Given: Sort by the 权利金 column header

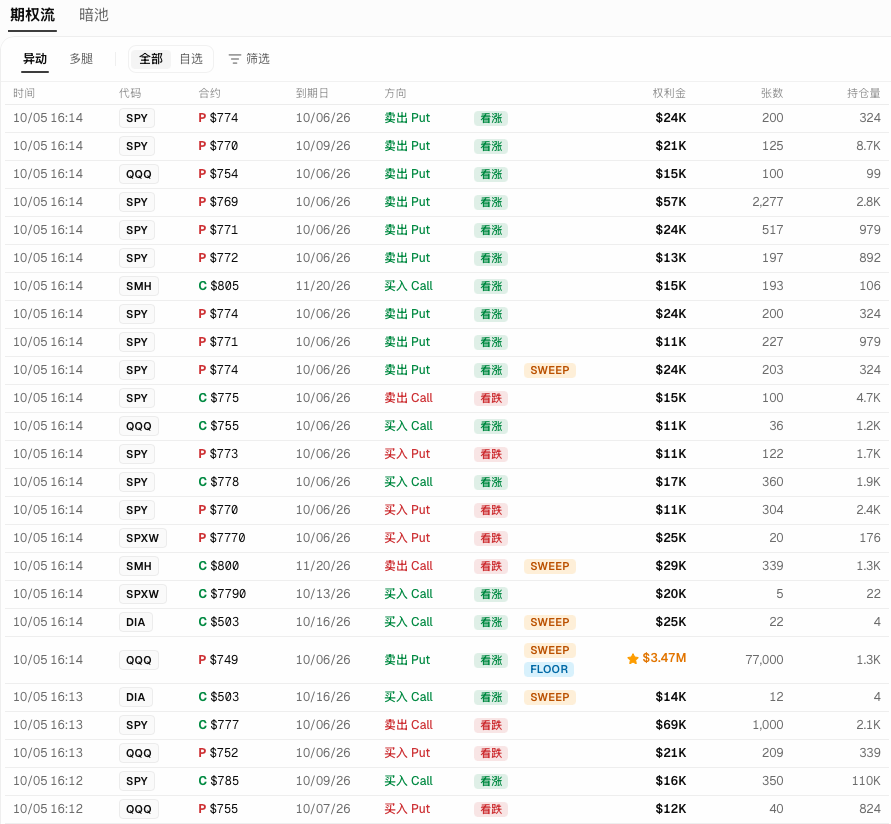Looking at the screenshot, I should coord(669,93).
